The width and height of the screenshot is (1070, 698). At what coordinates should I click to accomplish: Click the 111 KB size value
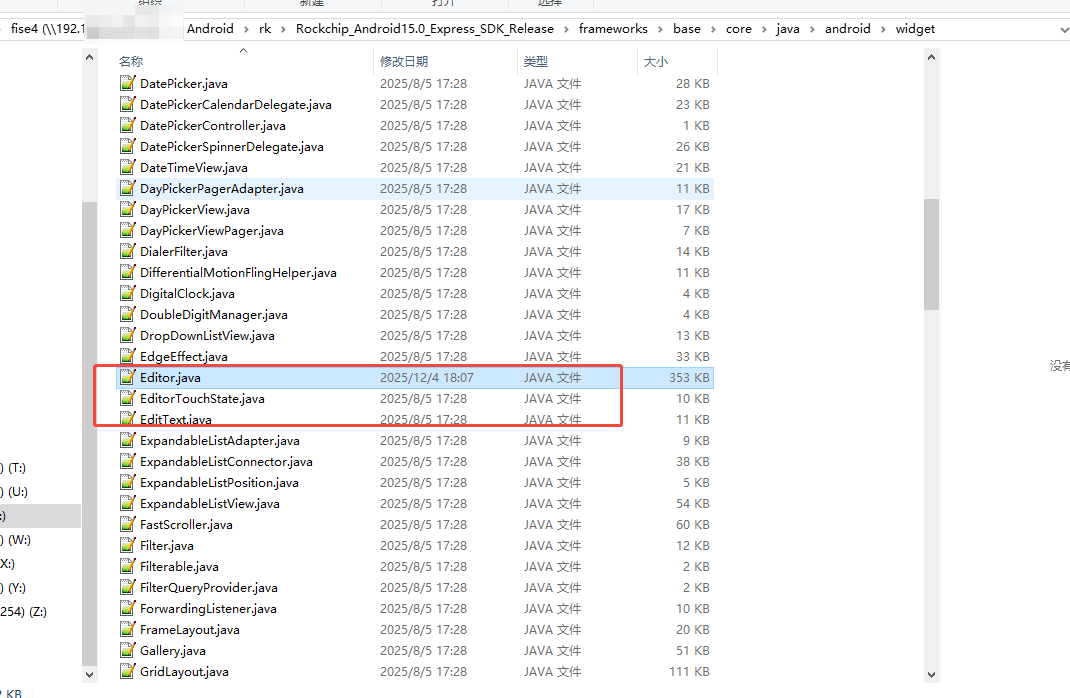689,671
